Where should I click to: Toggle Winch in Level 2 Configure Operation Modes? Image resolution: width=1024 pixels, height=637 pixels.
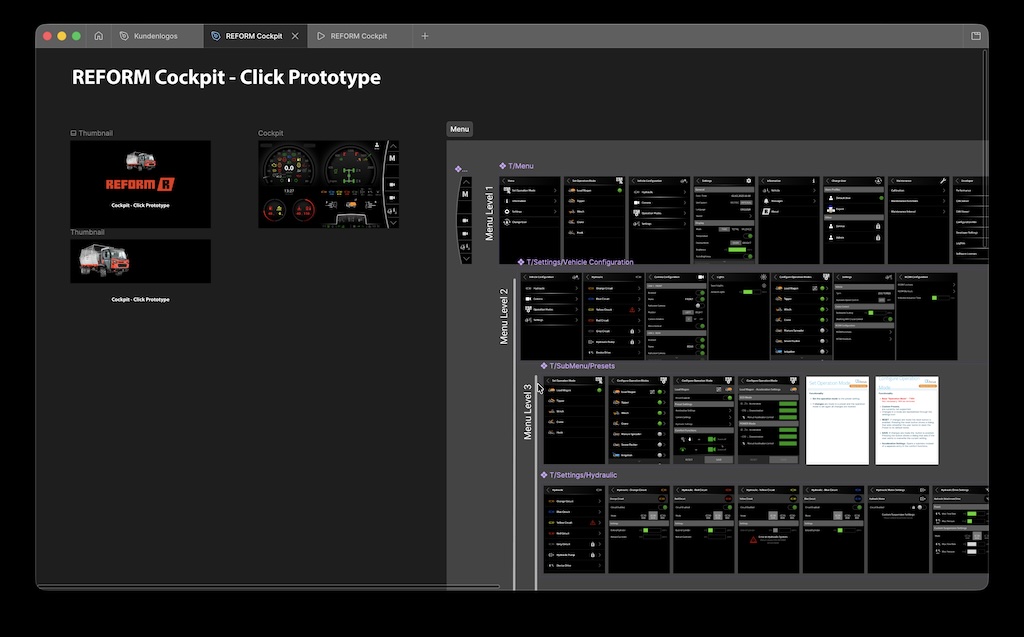pos(822,310)
